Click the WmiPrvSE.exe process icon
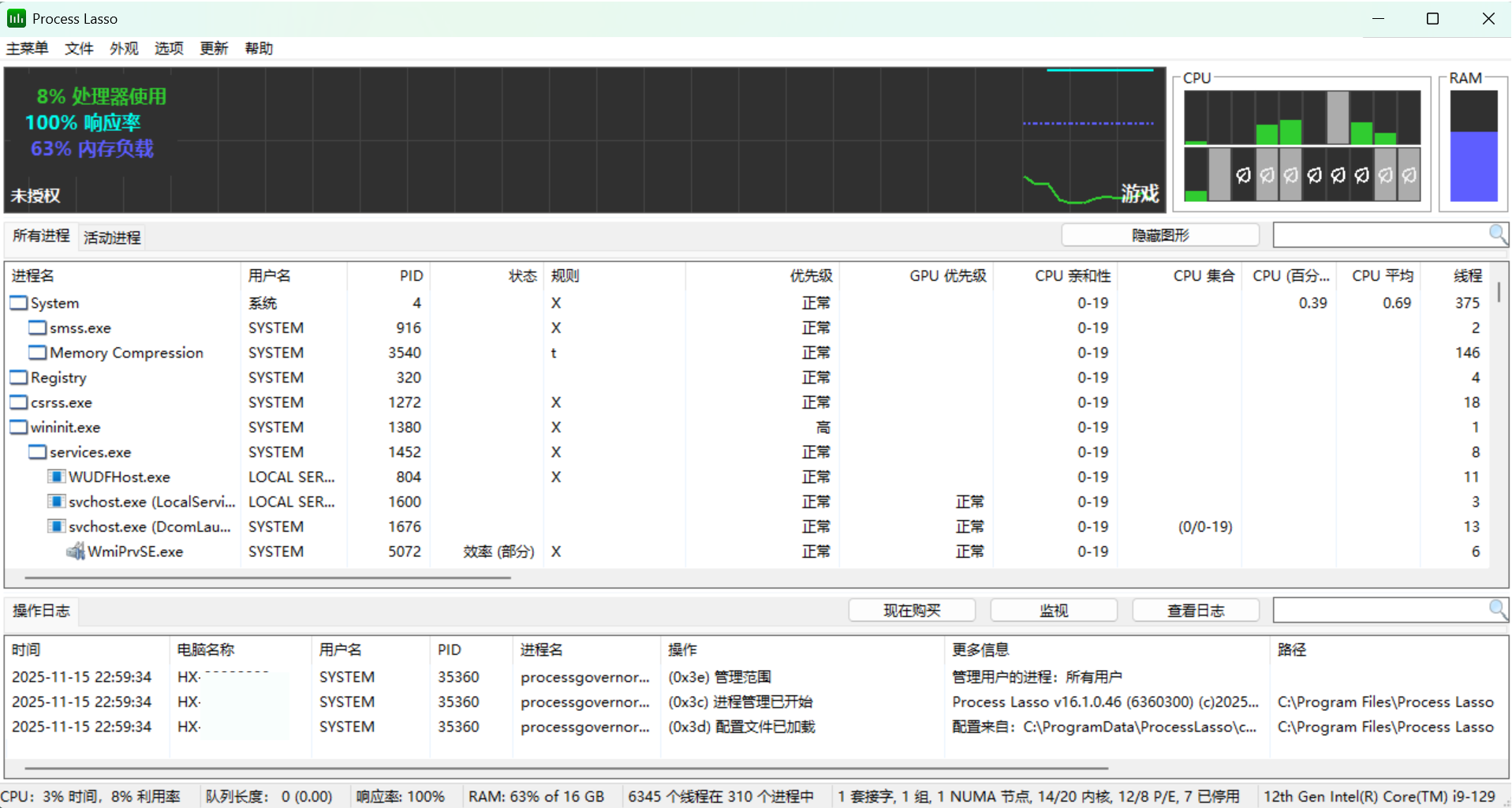 pos(76,552)
